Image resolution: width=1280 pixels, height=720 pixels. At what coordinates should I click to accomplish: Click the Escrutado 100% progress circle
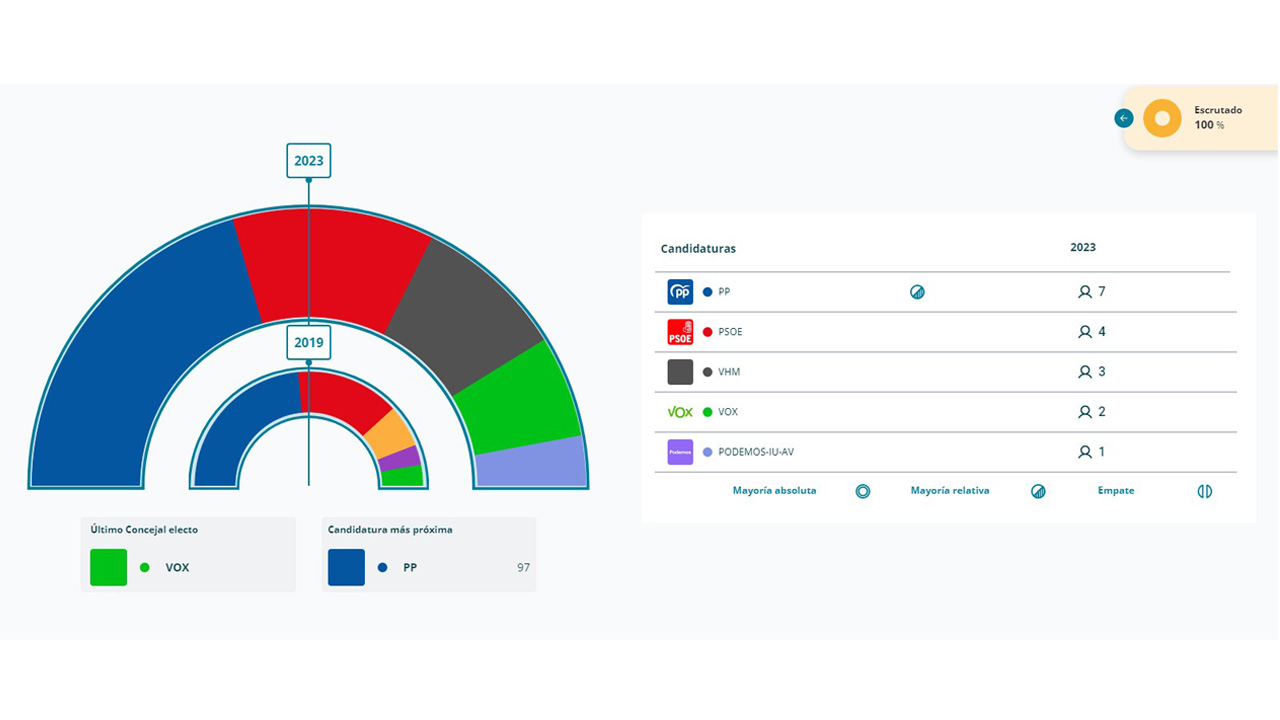point(1162,118)
